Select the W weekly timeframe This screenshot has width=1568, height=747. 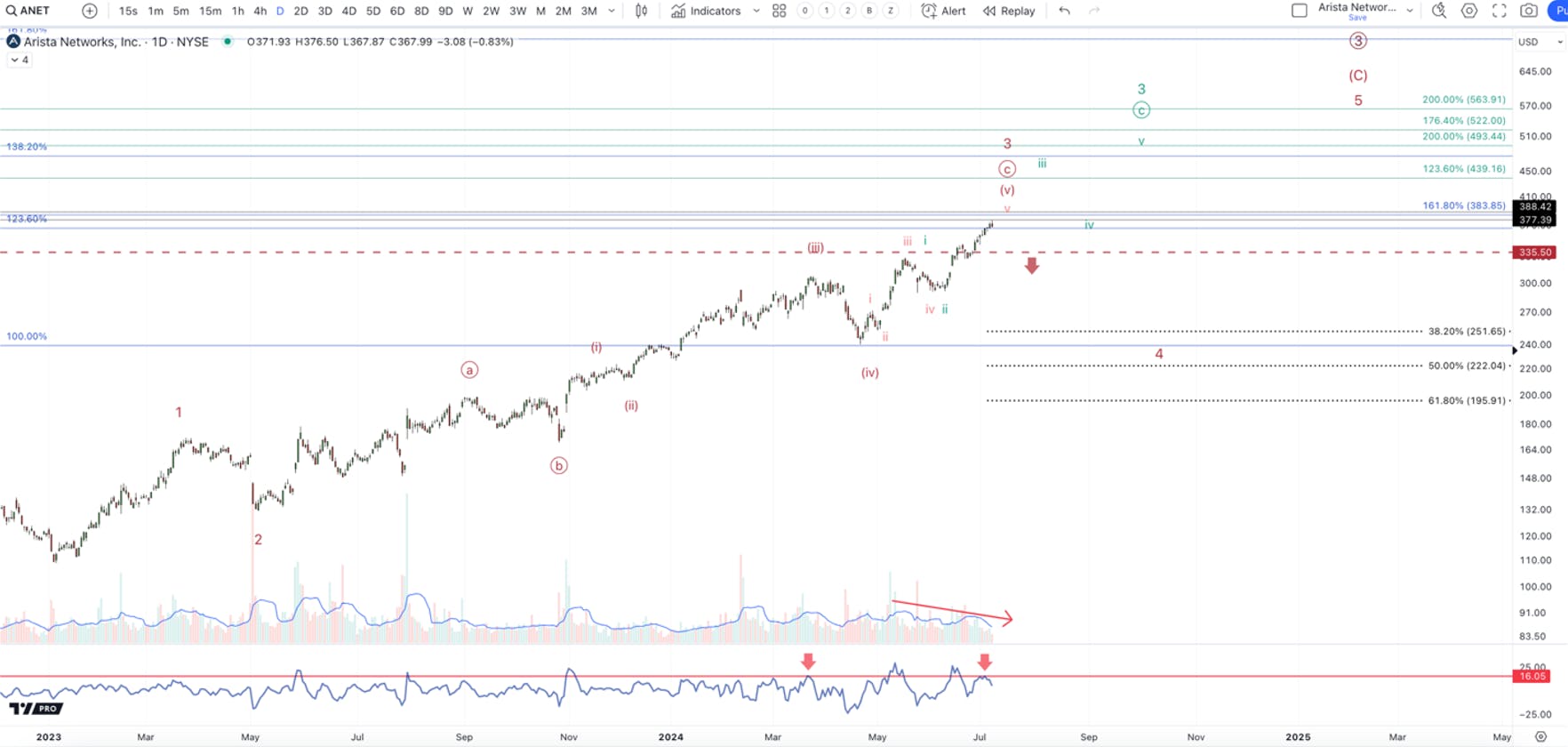tap(468, 11)
